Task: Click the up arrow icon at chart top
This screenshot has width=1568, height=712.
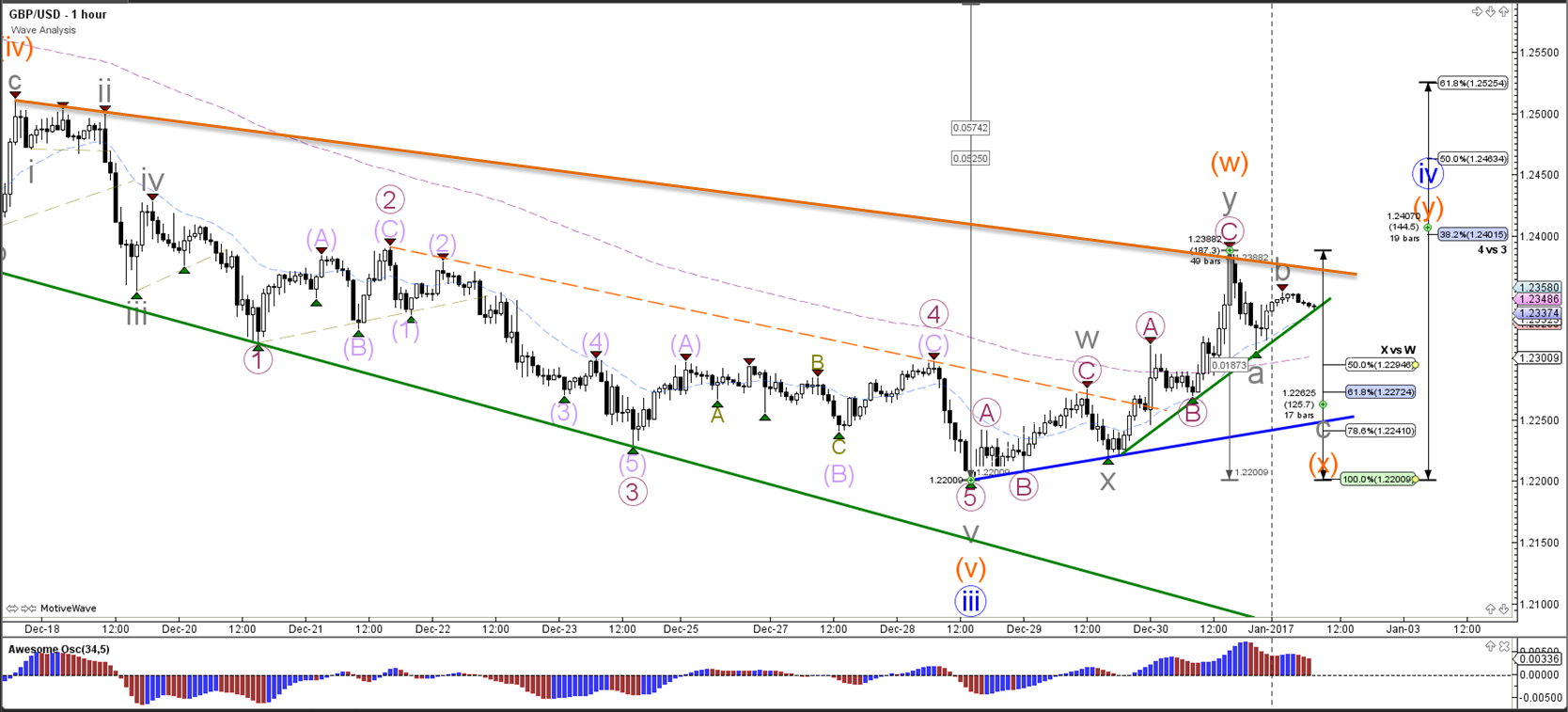Action: 1504,11
